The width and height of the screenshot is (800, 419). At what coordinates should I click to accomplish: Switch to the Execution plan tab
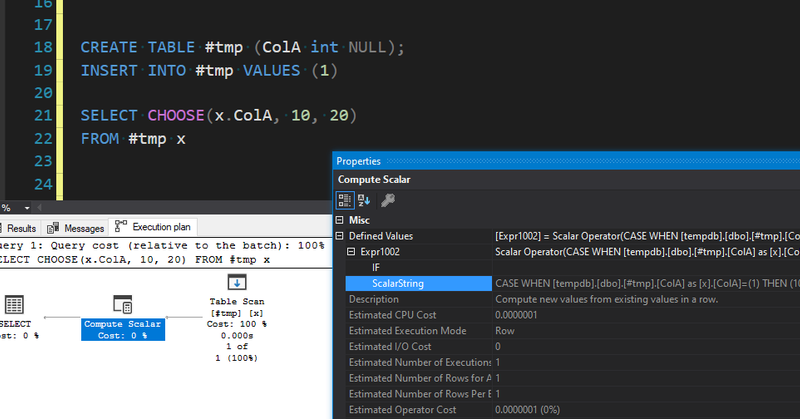pos(153,227)
